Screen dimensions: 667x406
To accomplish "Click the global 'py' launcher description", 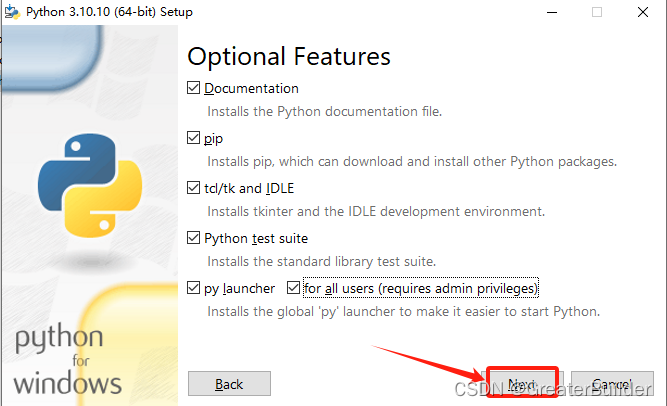I will coord(403,311).
